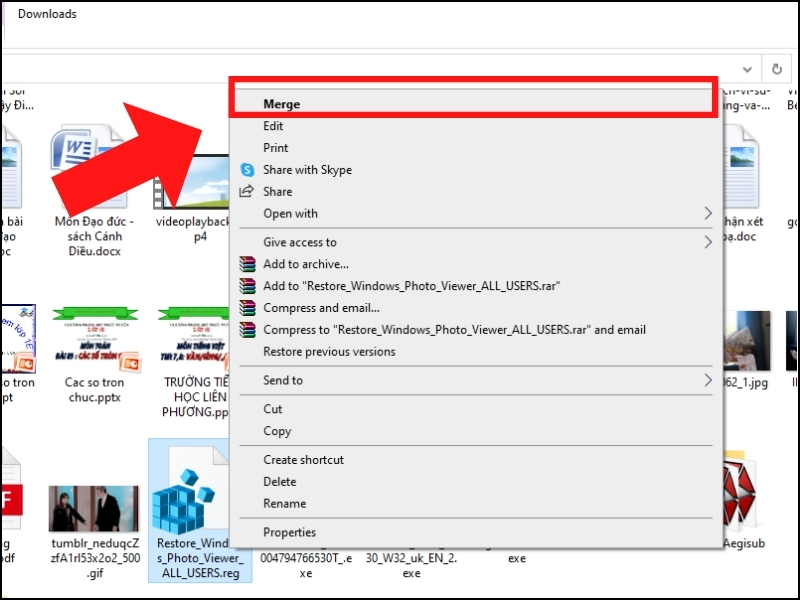Expand the Open with submenu arrow
This screenshot has width=800, height=600.
[x=708, y=213]
